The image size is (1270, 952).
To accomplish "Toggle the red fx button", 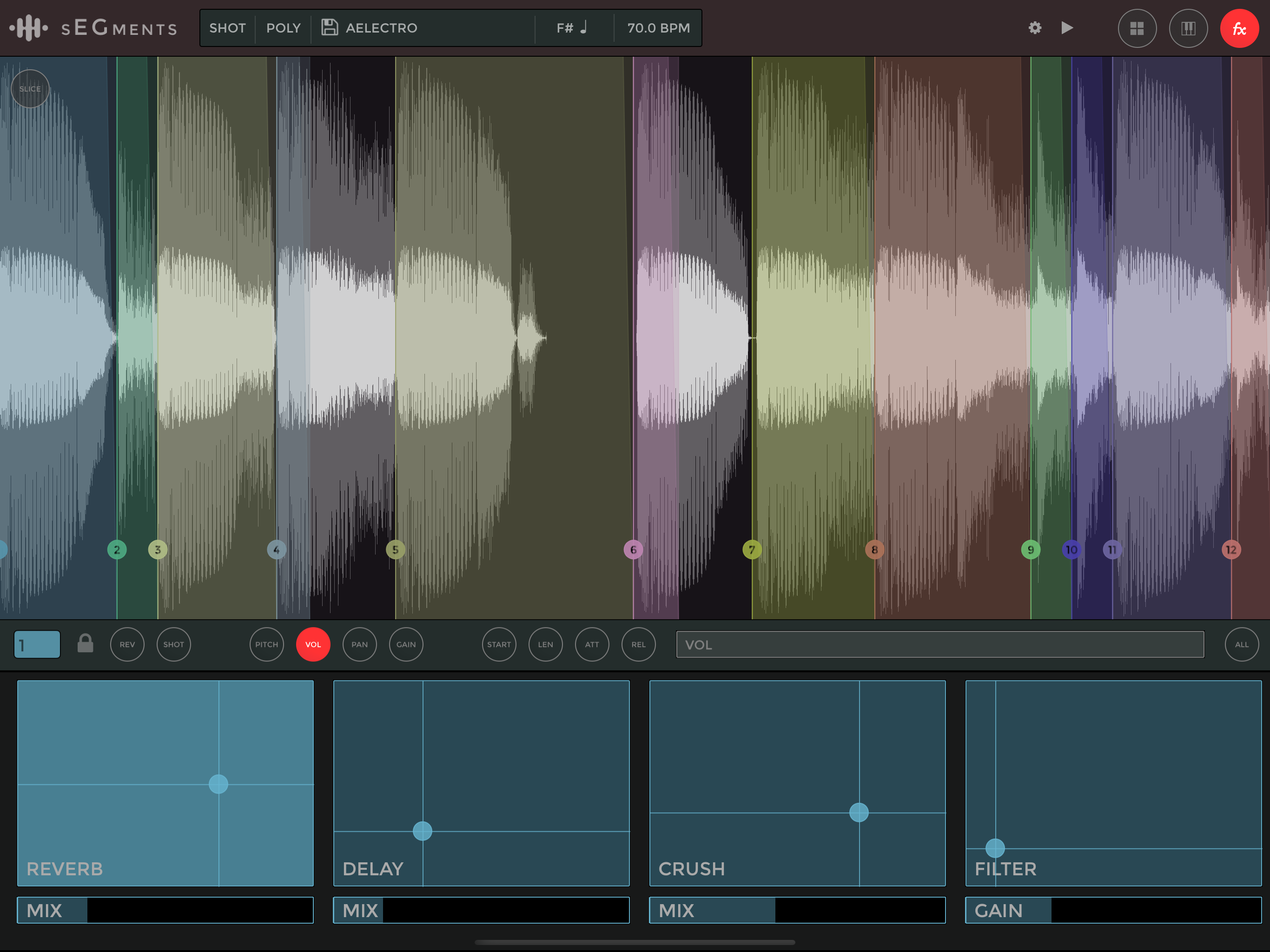I will [1239, 28].
